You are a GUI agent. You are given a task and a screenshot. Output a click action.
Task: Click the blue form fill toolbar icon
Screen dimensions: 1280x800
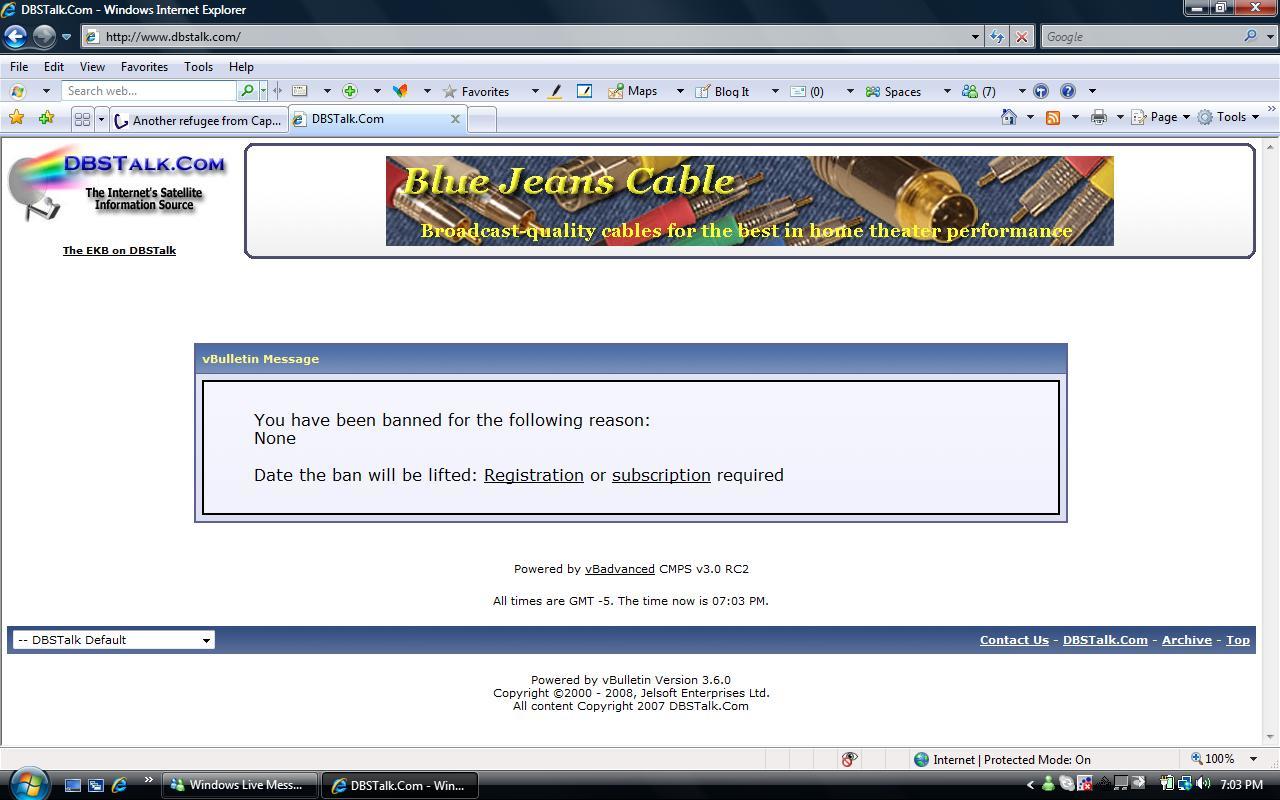[x=585, y=91]
